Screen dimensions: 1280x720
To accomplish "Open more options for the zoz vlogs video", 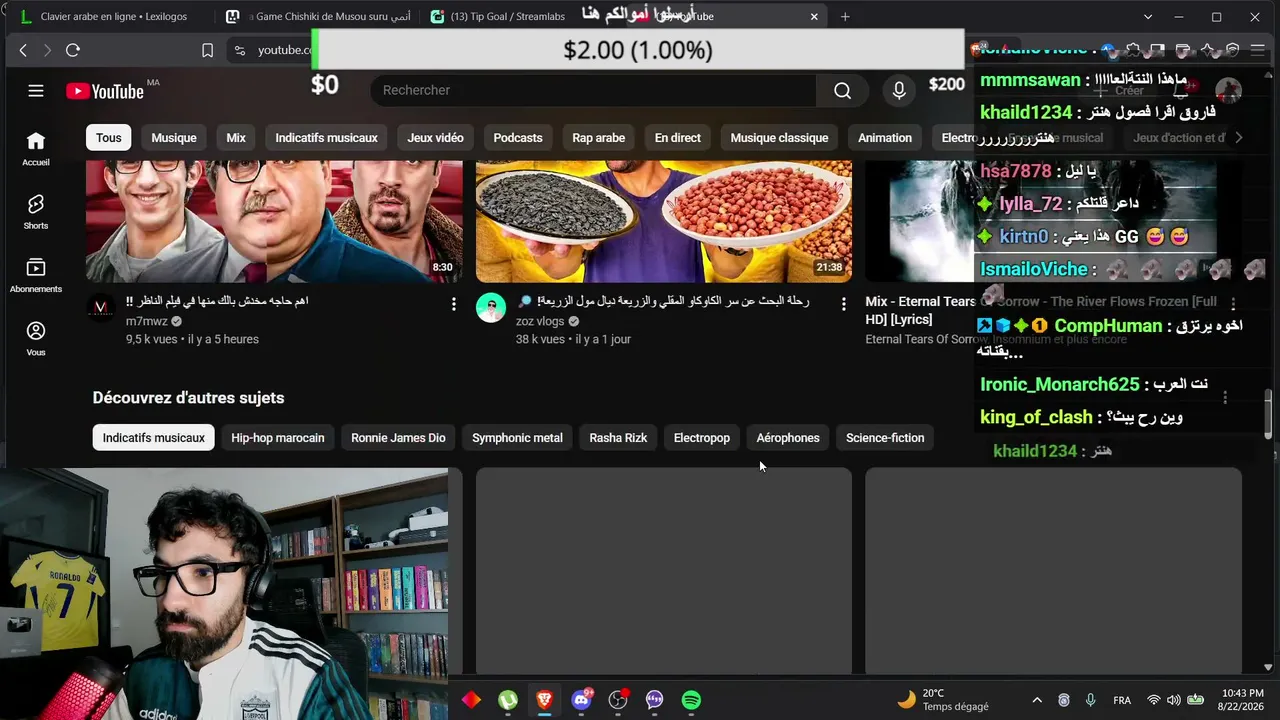I will tap(843, 303).
